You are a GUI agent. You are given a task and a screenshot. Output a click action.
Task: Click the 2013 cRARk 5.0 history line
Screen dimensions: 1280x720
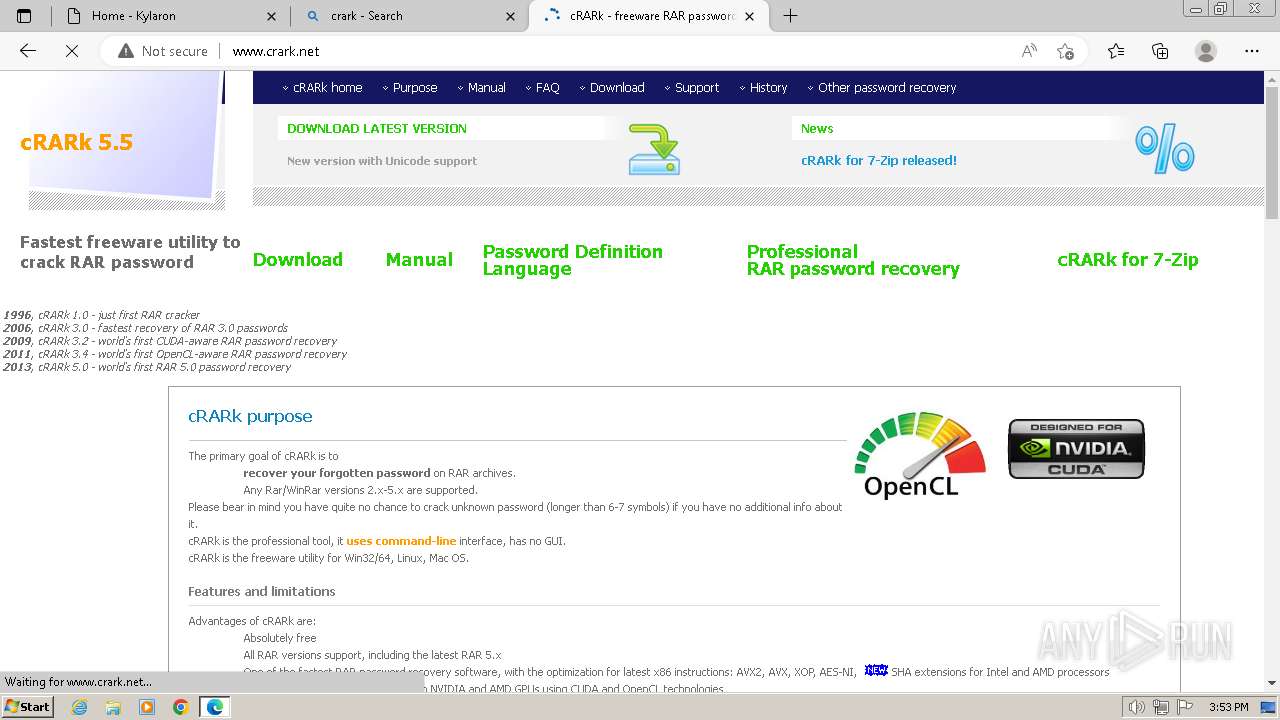[x=147, y=367]
